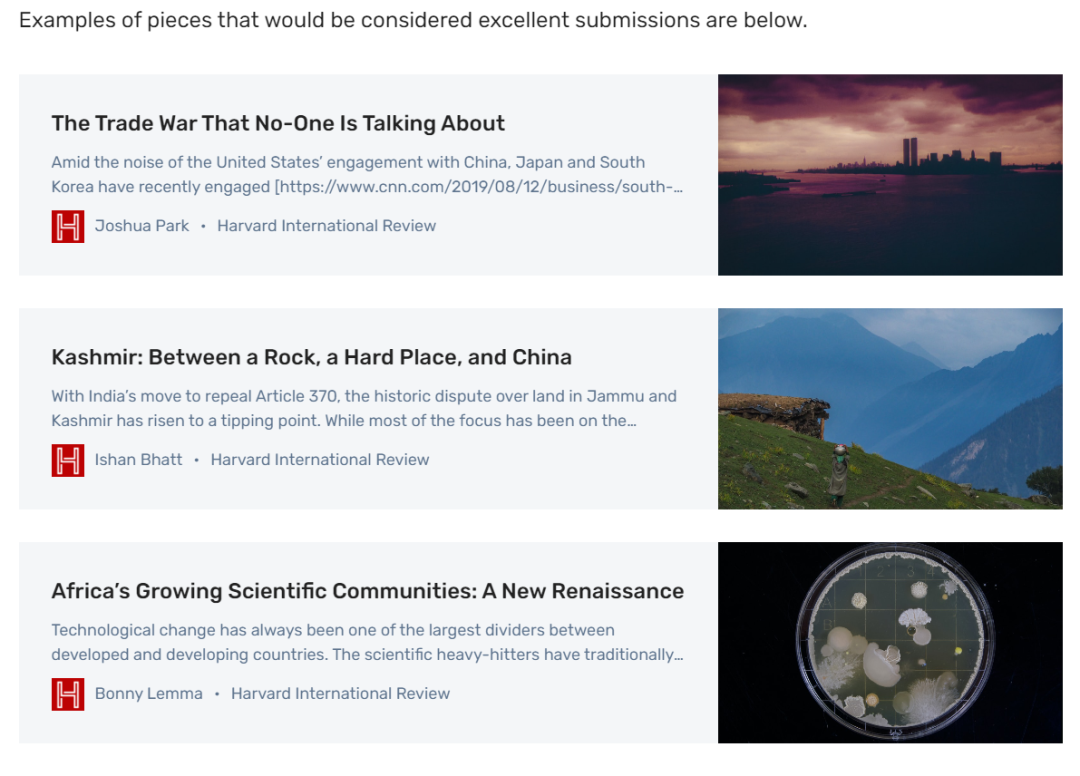Open the city skyline sunset thumbnail
The height and width of the screenshot is (776, 1080).
click(x=890, y=175)
